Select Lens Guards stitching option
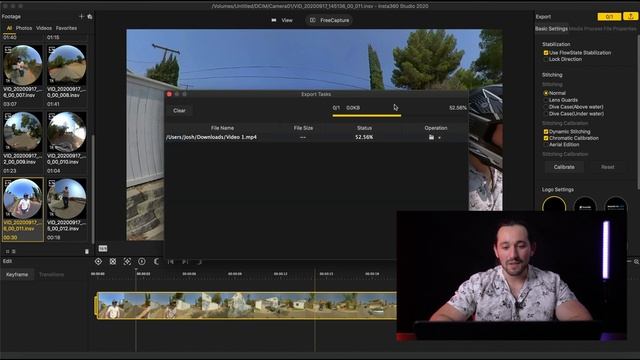 click(x=546, y=100)
